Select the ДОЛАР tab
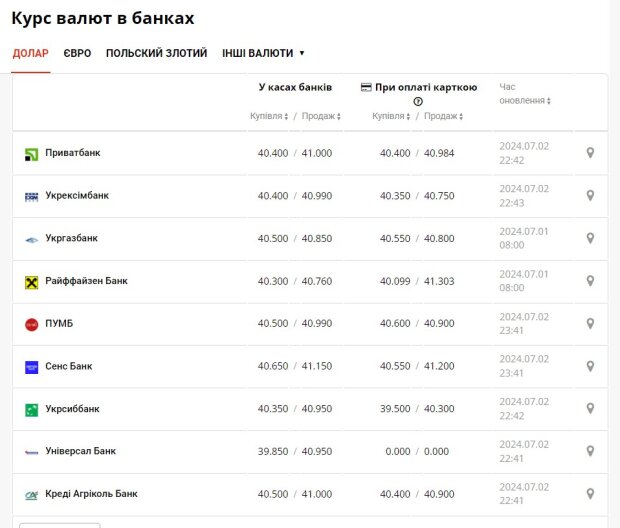This screenshot has width=620, height=528. click(x=30, y=53)
